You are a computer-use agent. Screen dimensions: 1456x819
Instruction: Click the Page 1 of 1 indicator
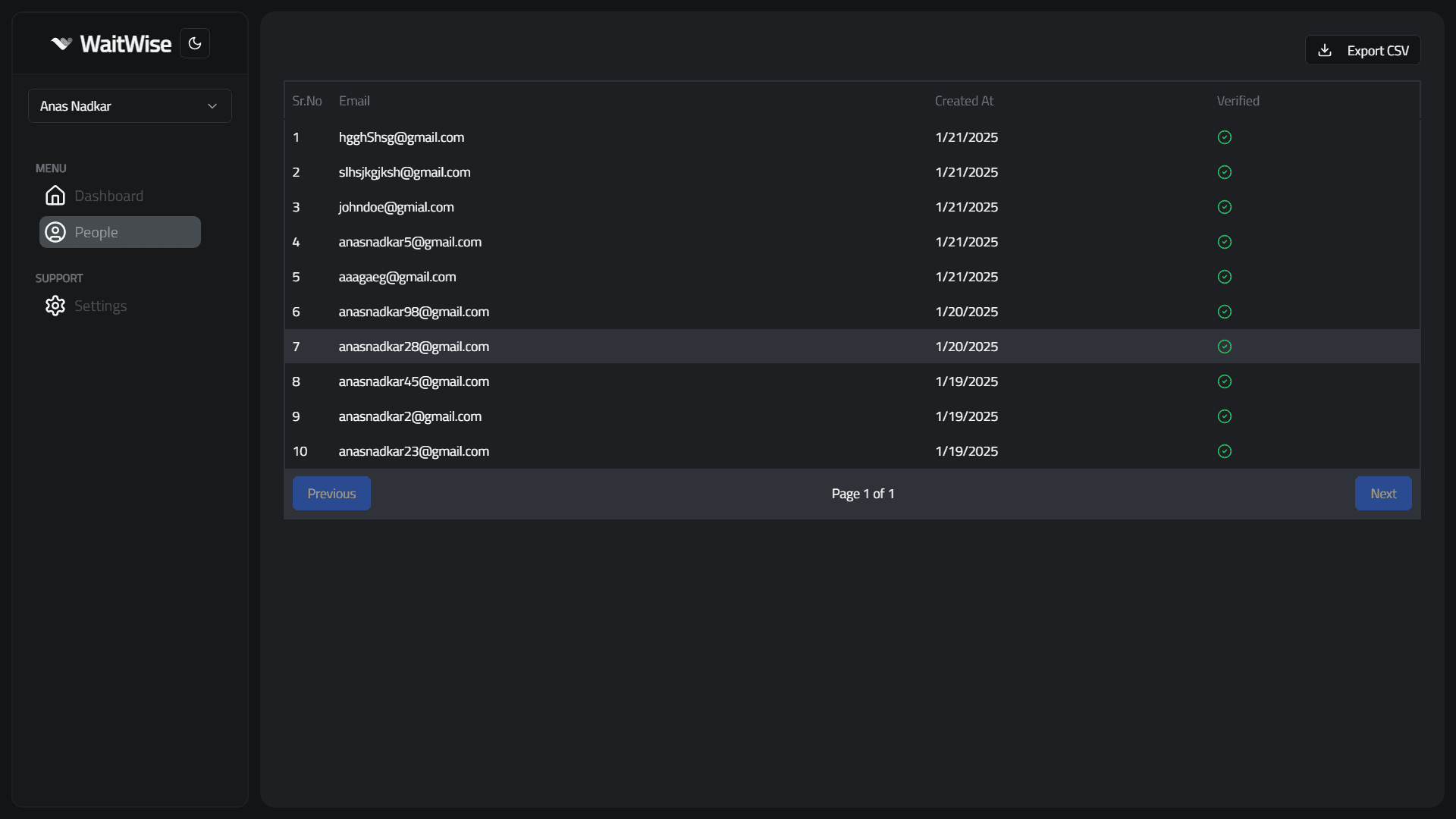pos(863,494)
